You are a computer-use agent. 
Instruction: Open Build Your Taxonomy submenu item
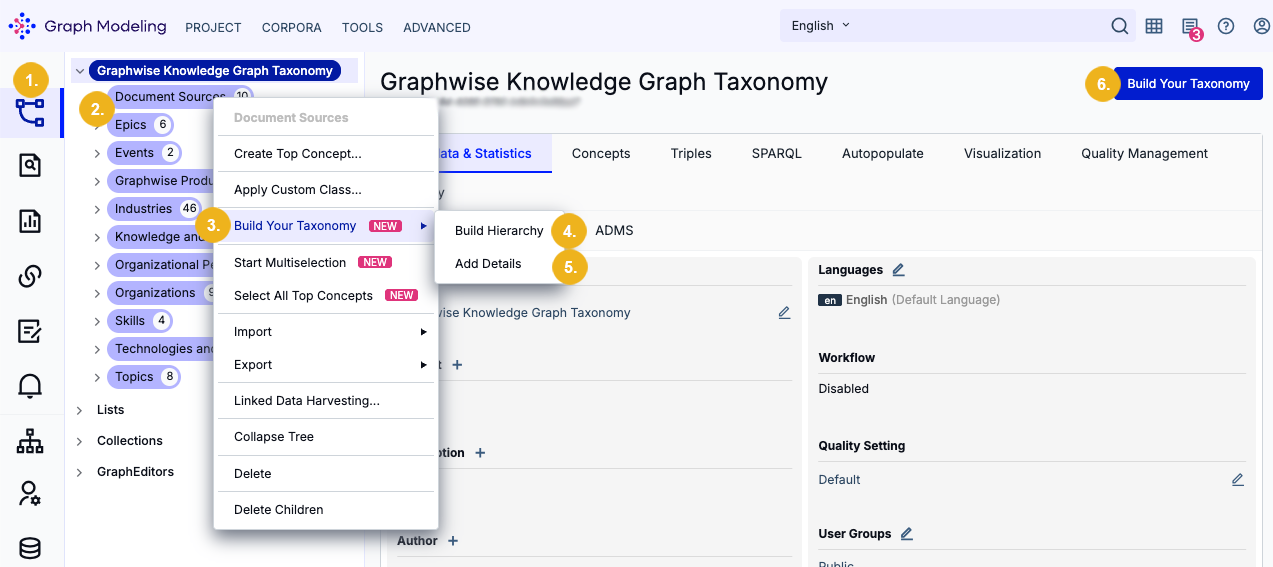(326, 226)
